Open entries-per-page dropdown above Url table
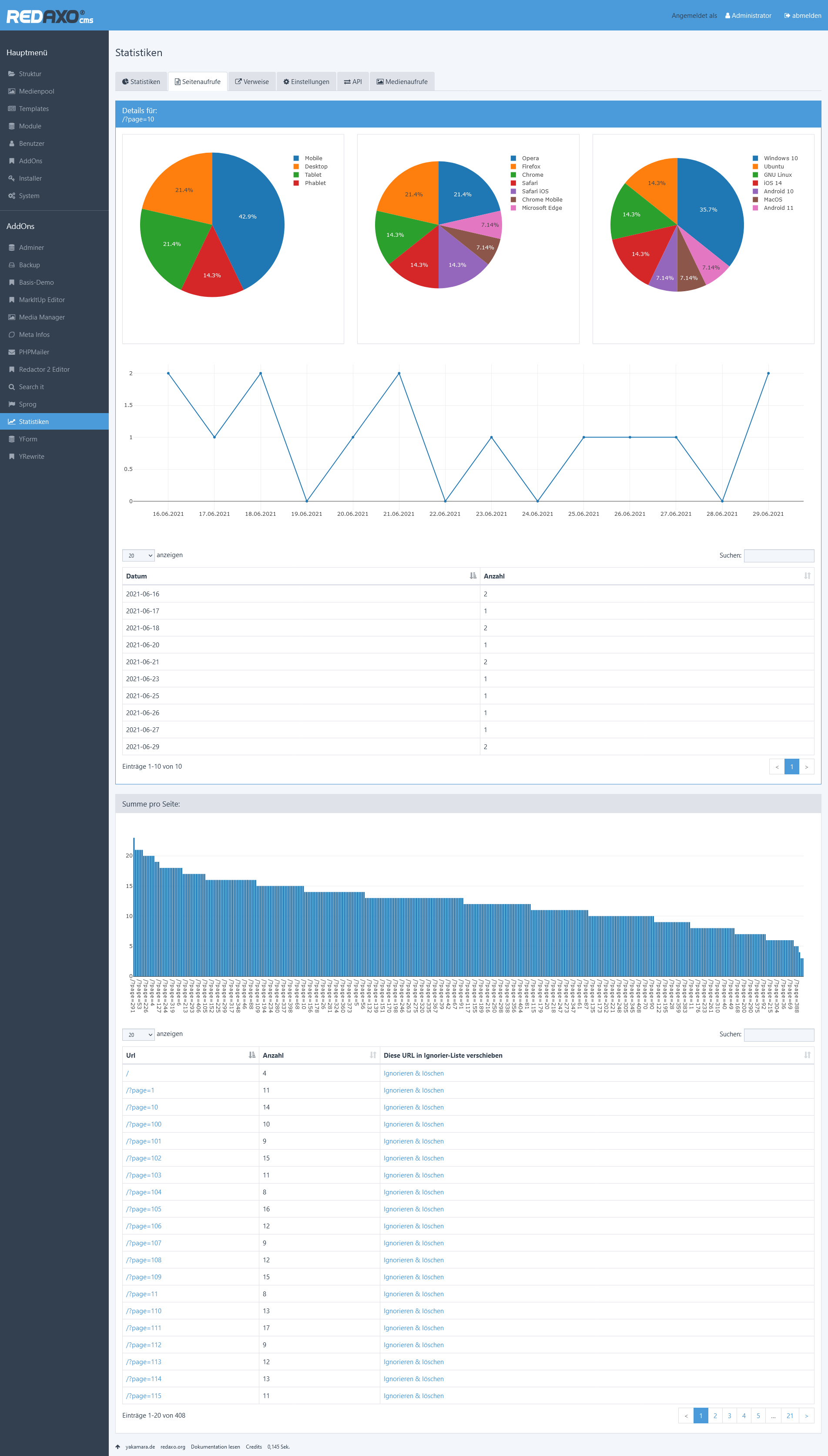Screen dimensions: 828x1456 [138, 1035]
